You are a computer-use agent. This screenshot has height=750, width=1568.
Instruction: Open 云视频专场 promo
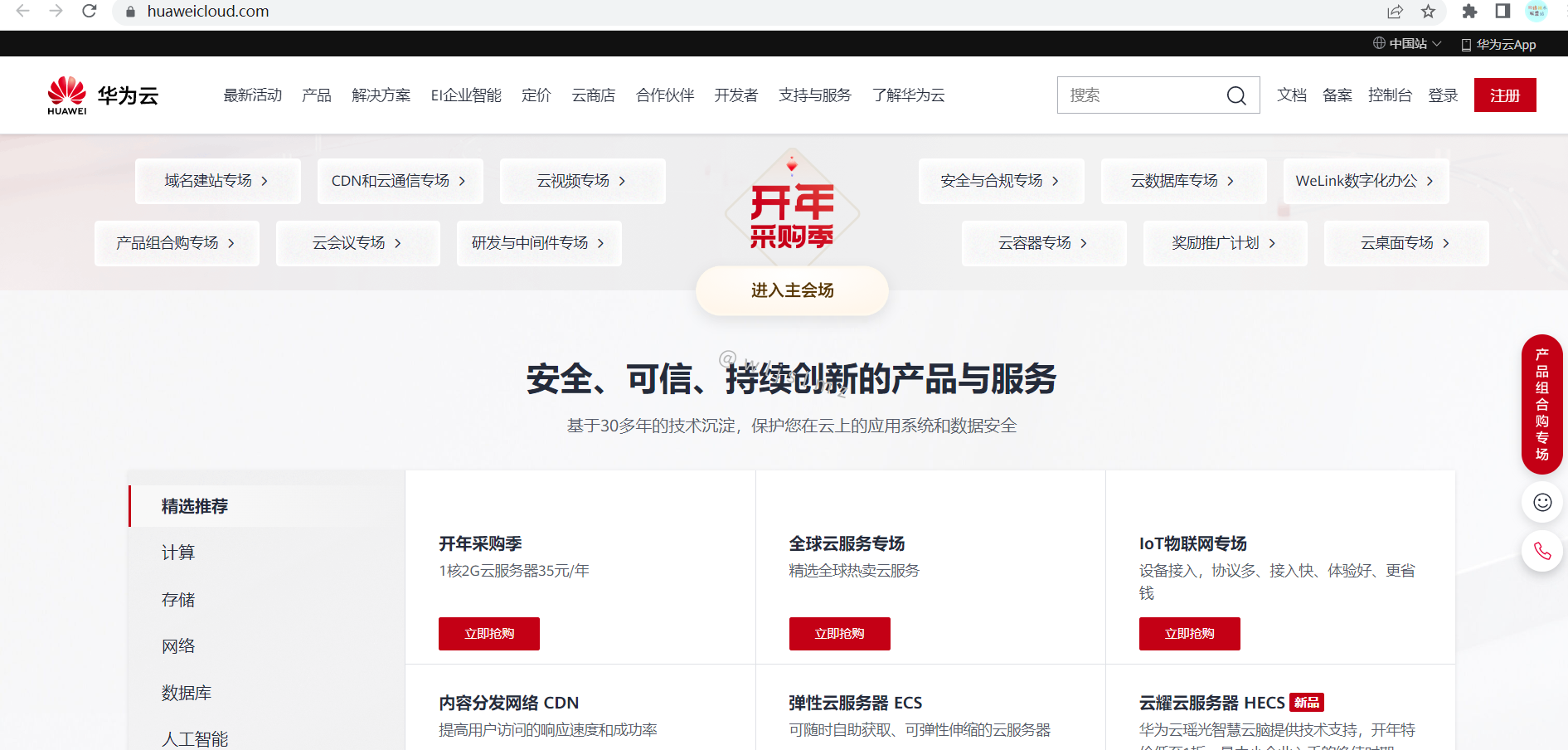click(582, 181)
